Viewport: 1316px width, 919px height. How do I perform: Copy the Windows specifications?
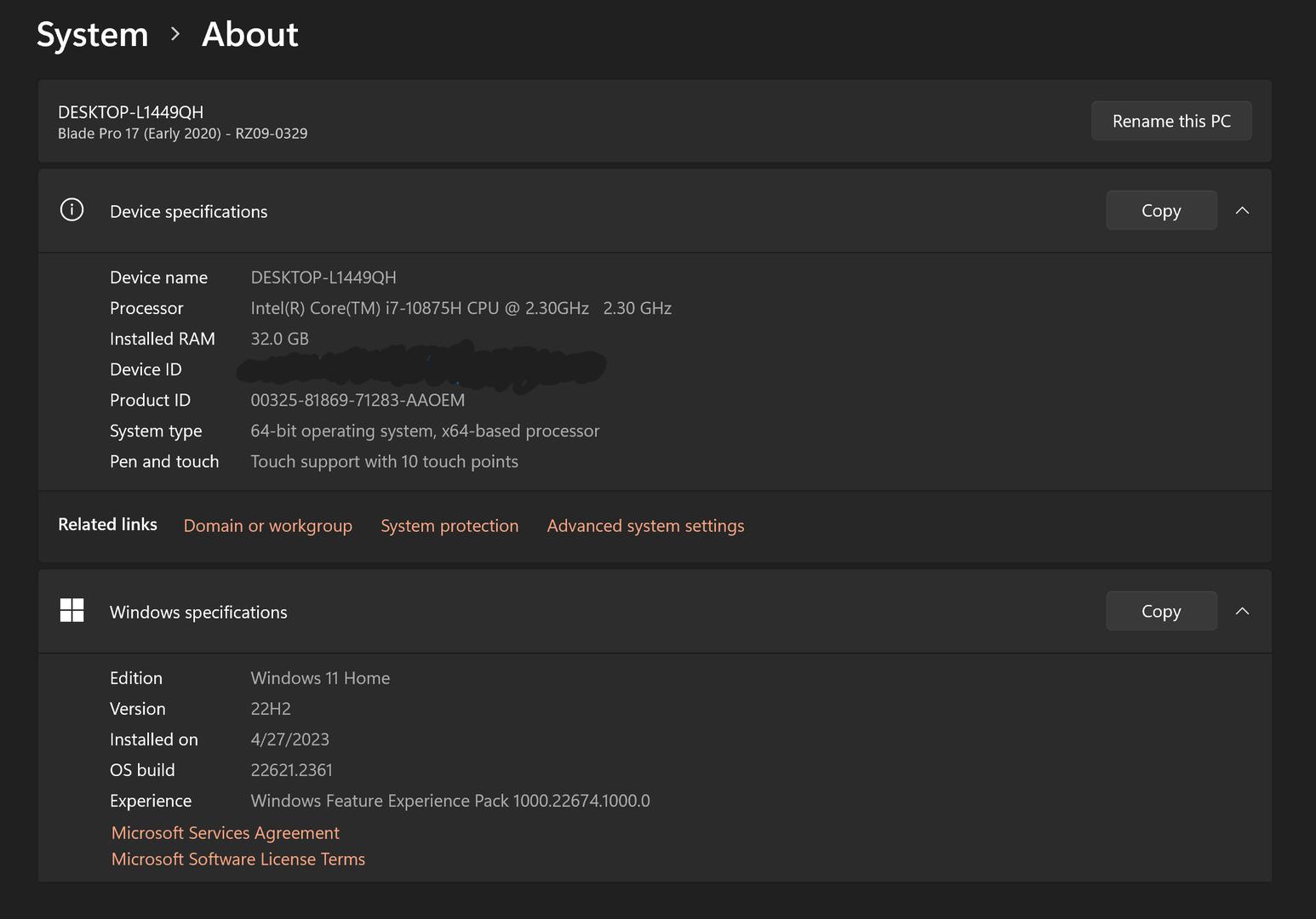click(1161, 611)
